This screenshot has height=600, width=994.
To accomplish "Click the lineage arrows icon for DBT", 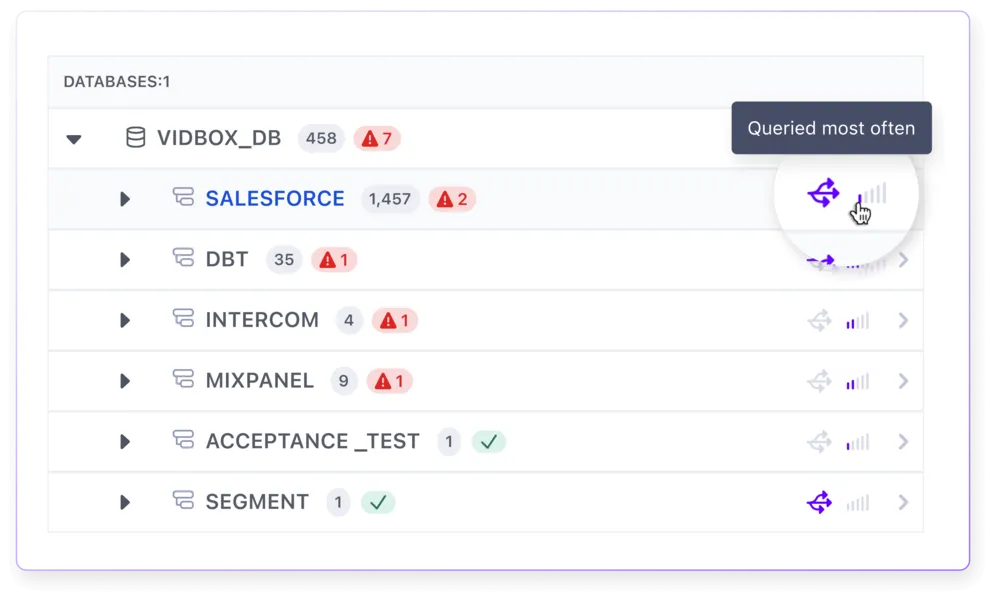I will tap(821, 260).
